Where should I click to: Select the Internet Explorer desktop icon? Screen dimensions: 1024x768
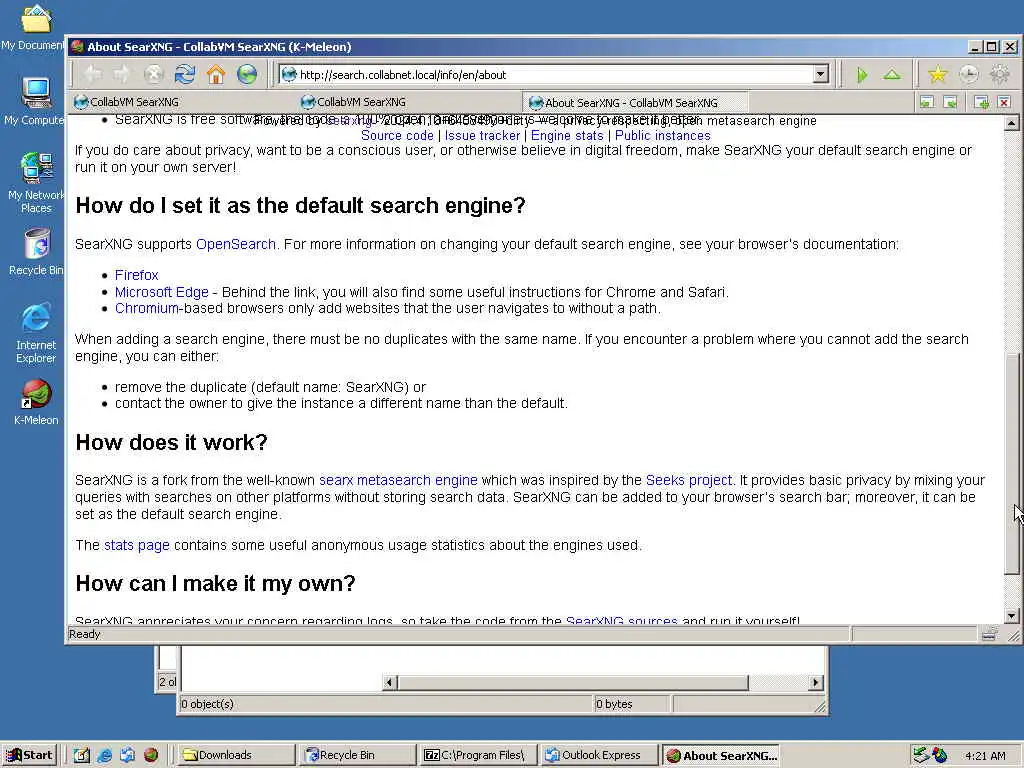[x=36, y=333]
